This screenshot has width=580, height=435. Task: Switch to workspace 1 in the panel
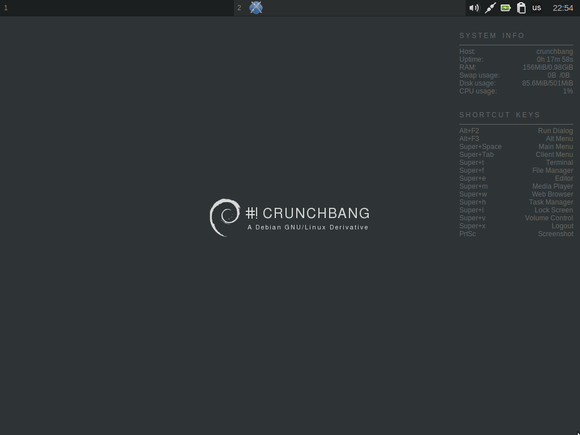[117, 8]
